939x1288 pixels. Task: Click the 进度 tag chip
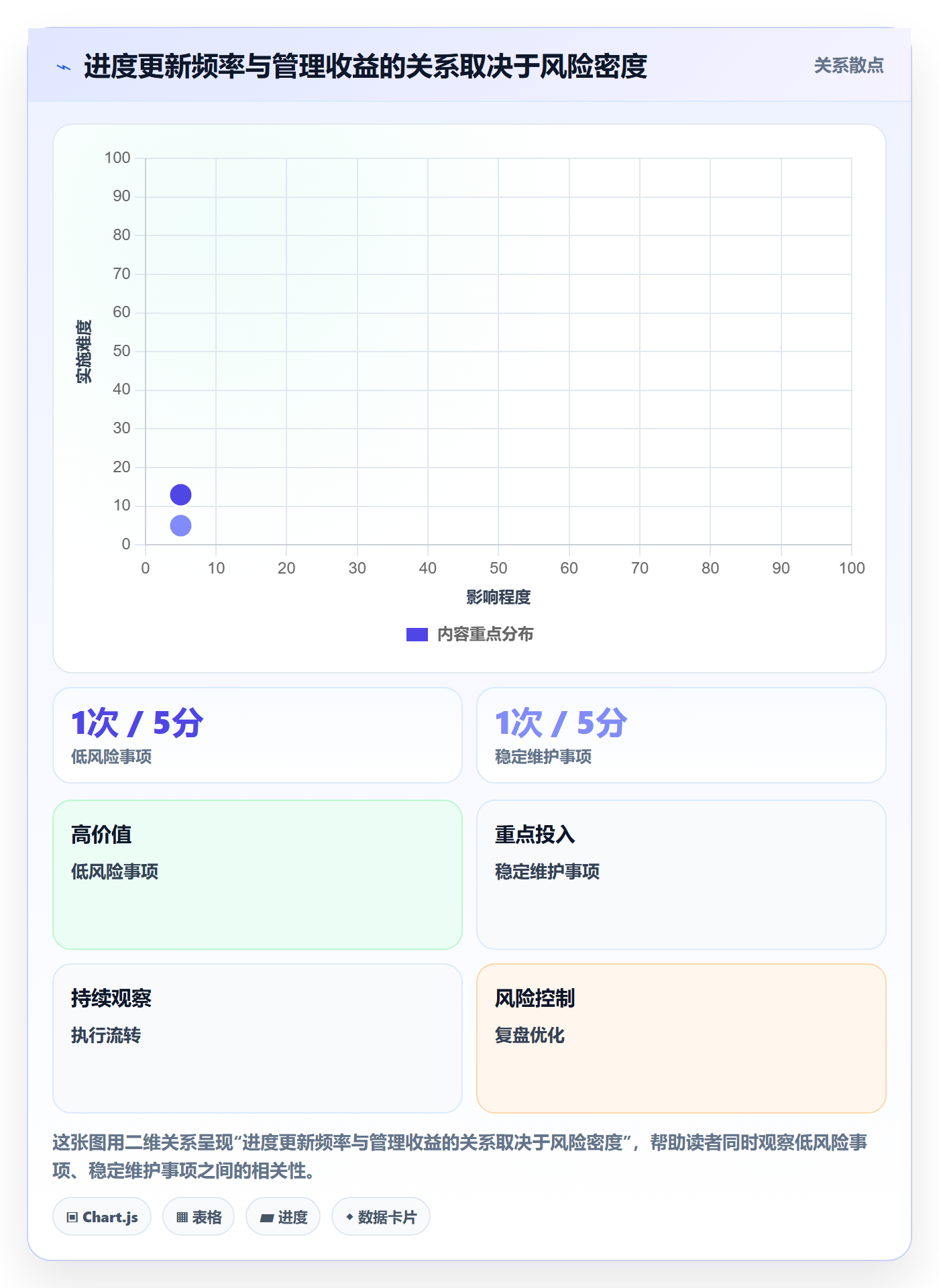click(283, 1217)
